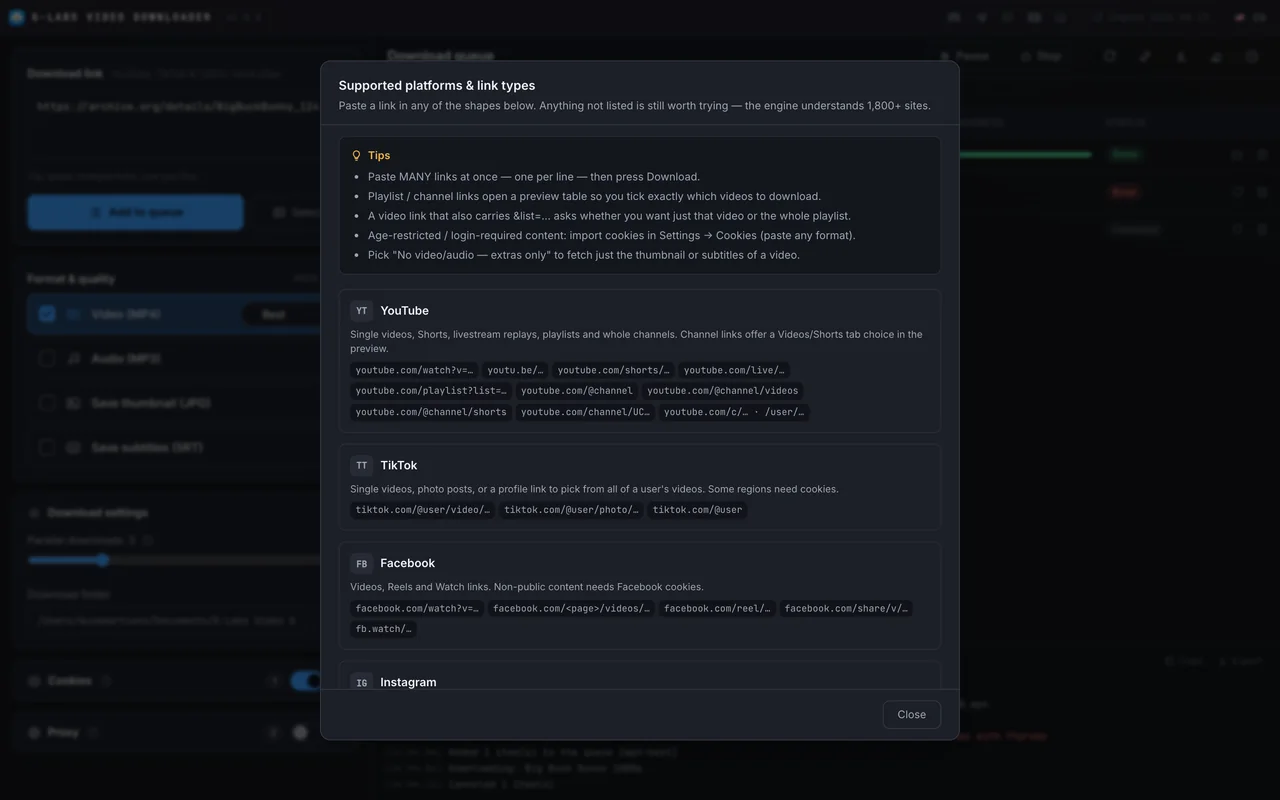Select the youtube.com/watch?v=… link chip
Screen dimensions: 1280x800
414,370
